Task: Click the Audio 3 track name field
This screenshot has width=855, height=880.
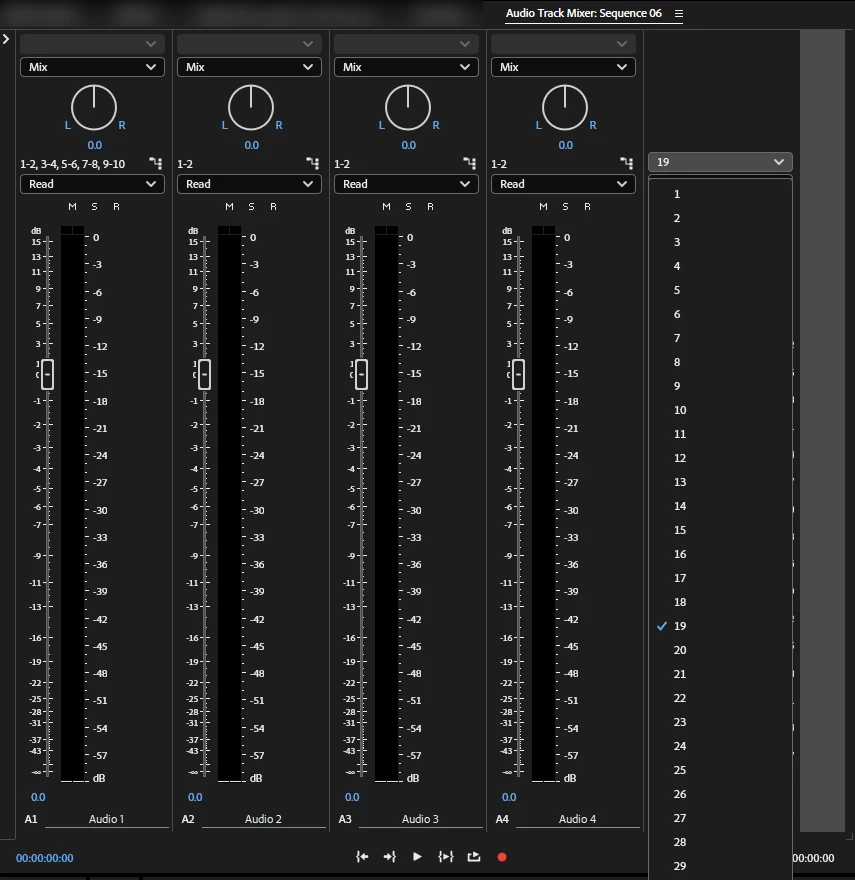Action: click(x=420, y=819)
